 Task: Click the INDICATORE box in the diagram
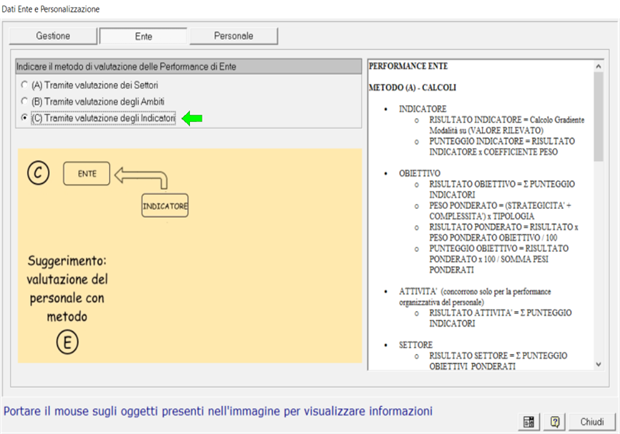click(x=164, y=206)
